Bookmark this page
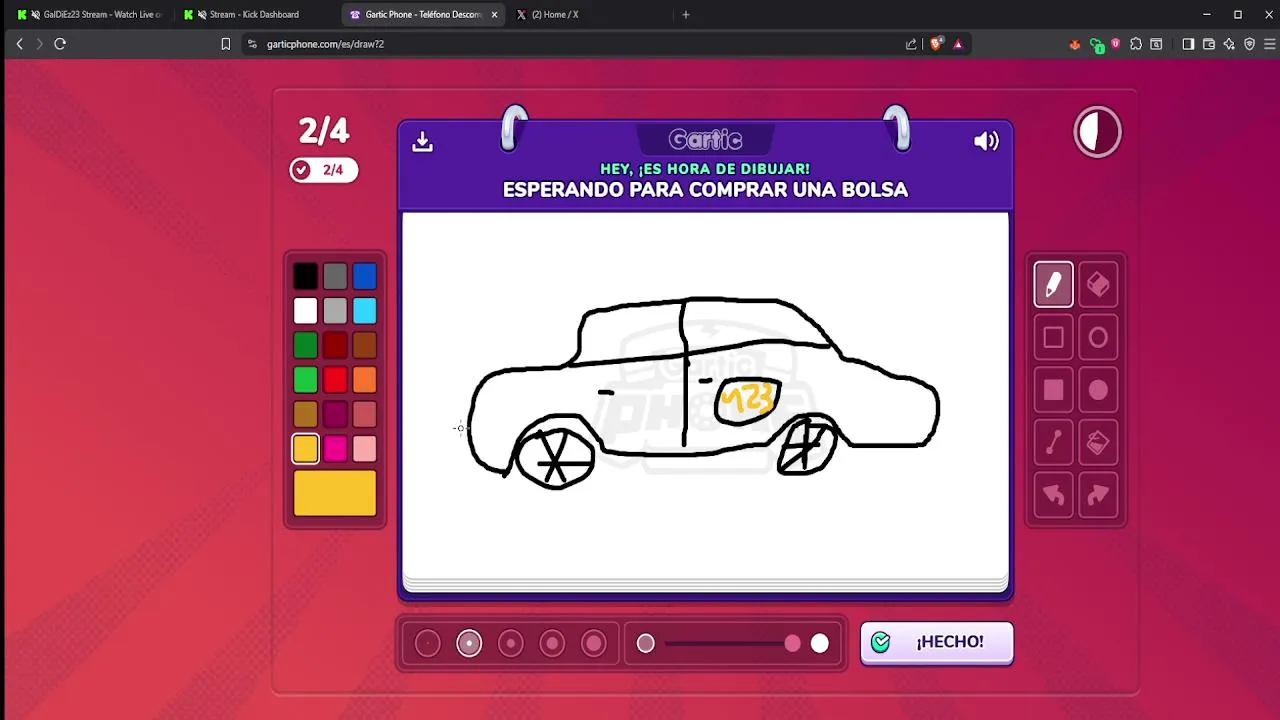Viewport: 1280px width, 720px height. pyautogui.click(x=225, y=44)
